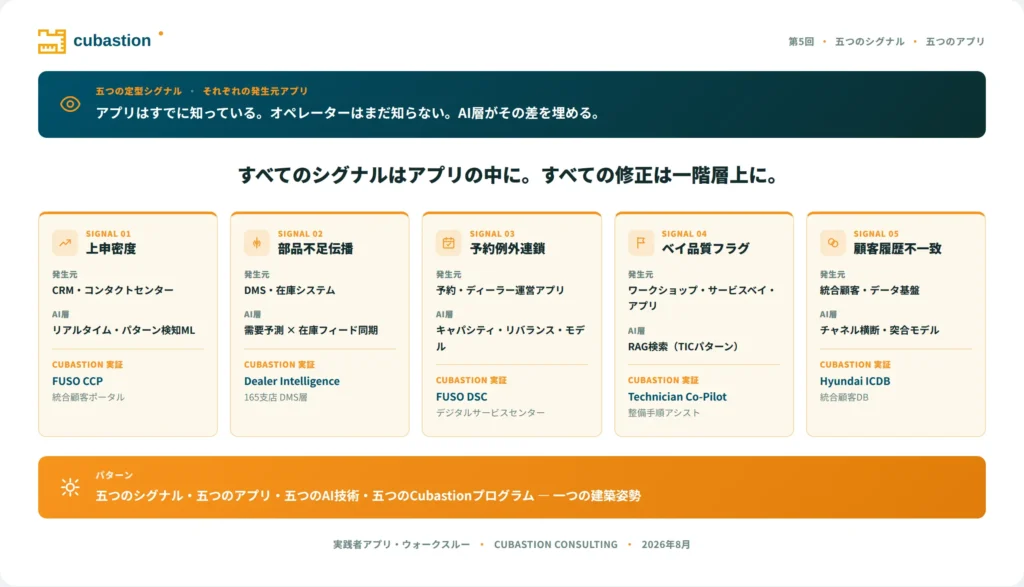1024x587 pixels.
Task: Click the 五つのシグナル header label
Action: [869, 41]
